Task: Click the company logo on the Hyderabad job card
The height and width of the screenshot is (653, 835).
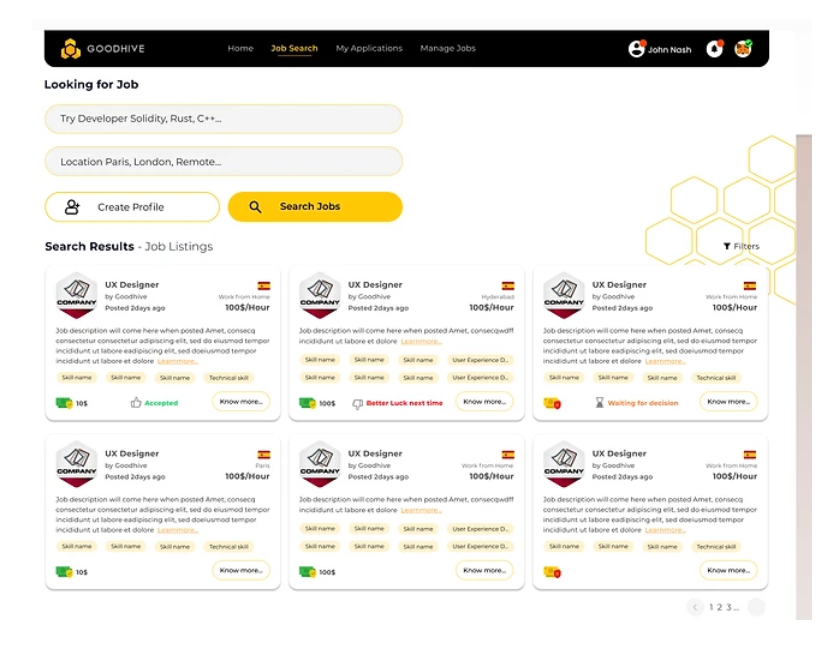Action: click(x=320, y=296)
